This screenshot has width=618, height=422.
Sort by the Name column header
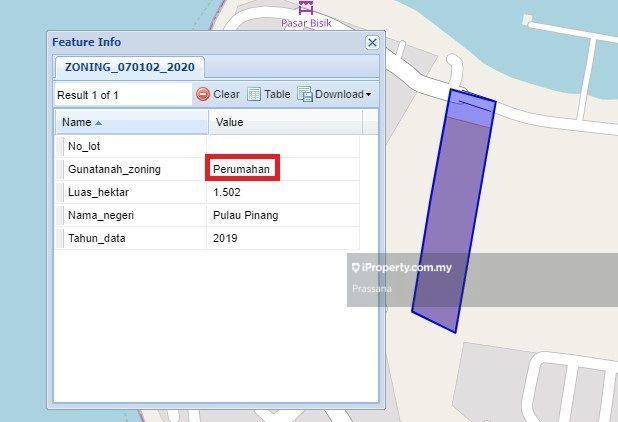(x=130, y=122)
